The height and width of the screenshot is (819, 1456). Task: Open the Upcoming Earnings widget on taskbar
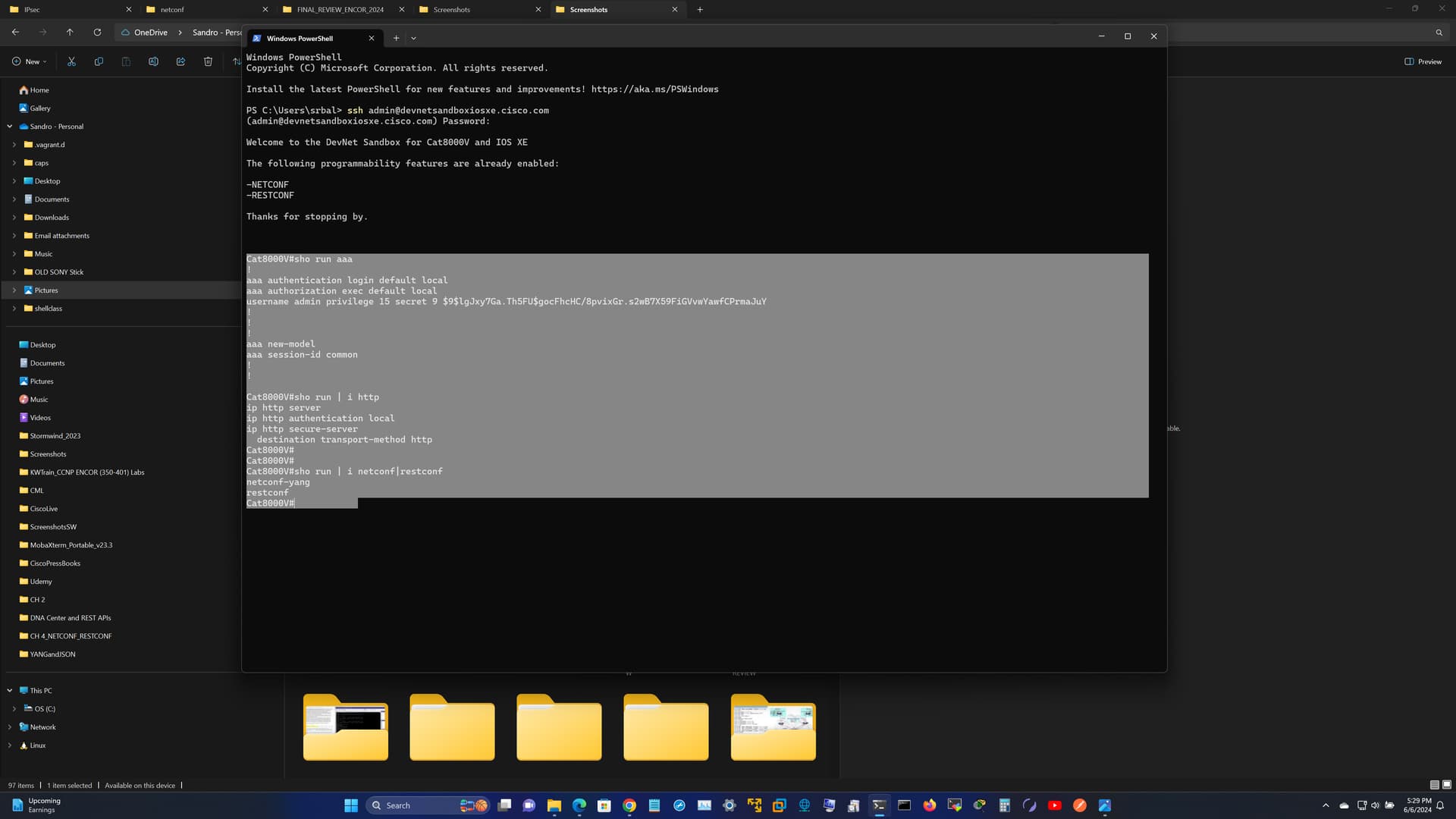[36, 805]
